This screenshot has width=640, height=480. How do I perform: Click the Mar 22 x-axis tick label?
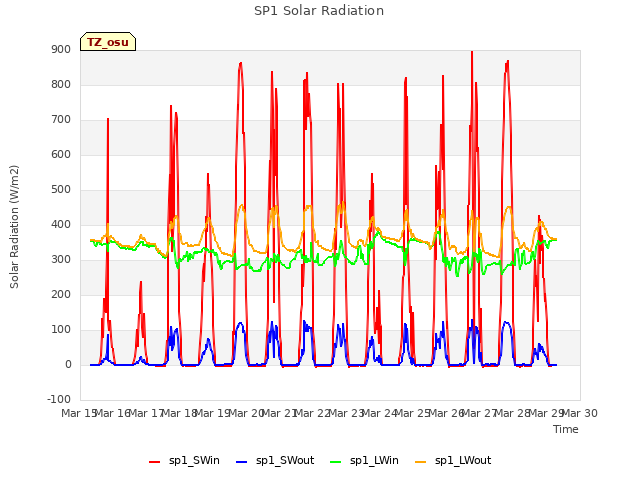[313, 413]
